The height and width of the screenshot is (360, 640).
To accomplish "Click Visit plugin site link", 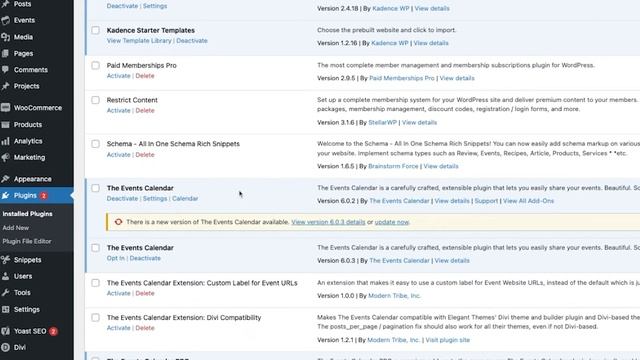I will click(x=447, y=340).
